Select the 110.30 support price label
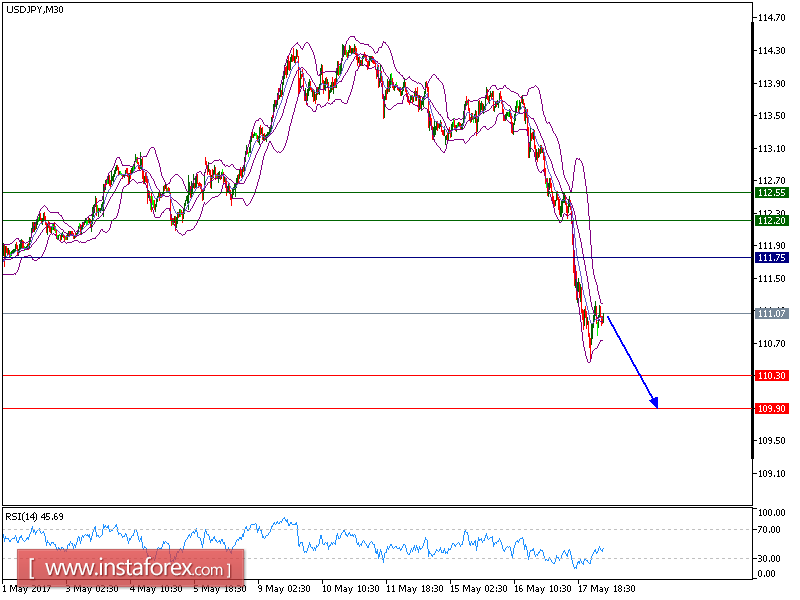Screen dimensions: 800x600 [x=770, y=376]
